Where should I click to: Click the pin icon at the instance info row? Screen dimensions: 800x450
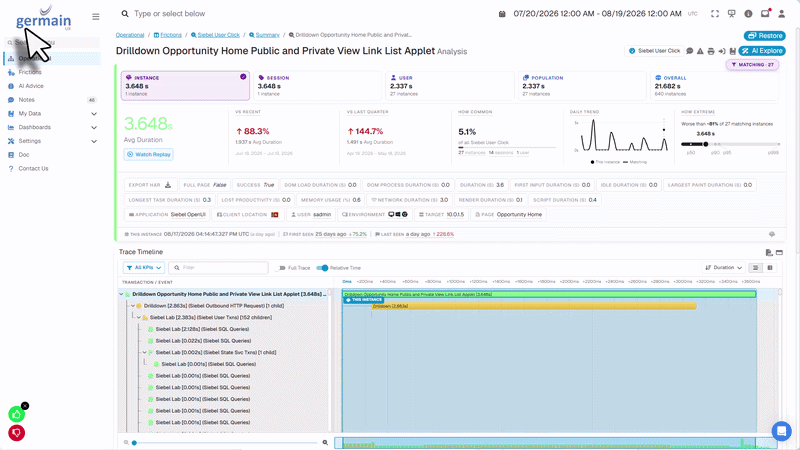(x=772, y=234)
